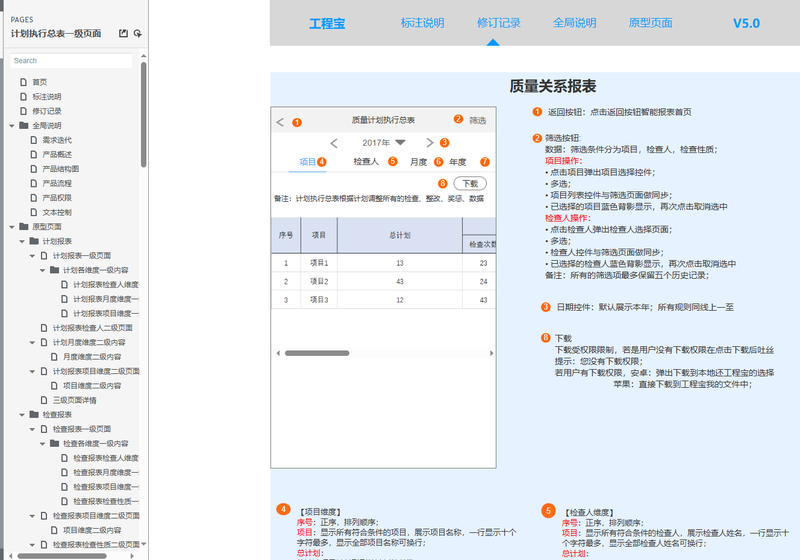
Task: Click the page icon next to 文本控制
Action: (x=34, y=212)
